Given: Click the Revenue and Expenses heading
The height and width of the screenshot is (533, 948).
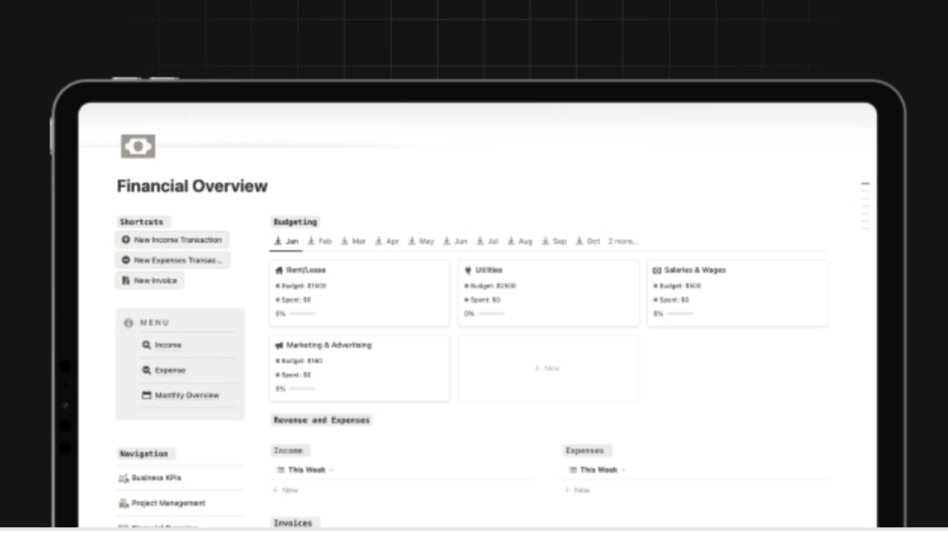Looking at the screenshot, I should pyautogui.click(x=322, y=420).
